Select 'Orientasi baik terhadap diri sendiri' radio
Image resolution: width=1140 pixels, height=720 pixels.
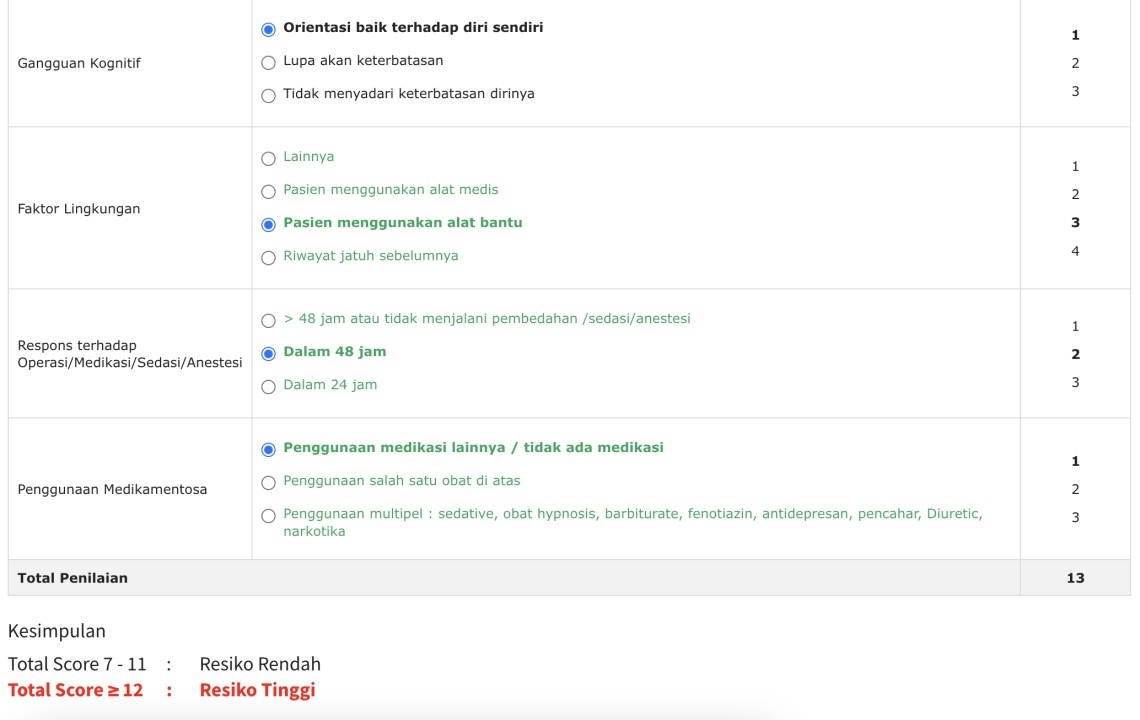[268, 30]
